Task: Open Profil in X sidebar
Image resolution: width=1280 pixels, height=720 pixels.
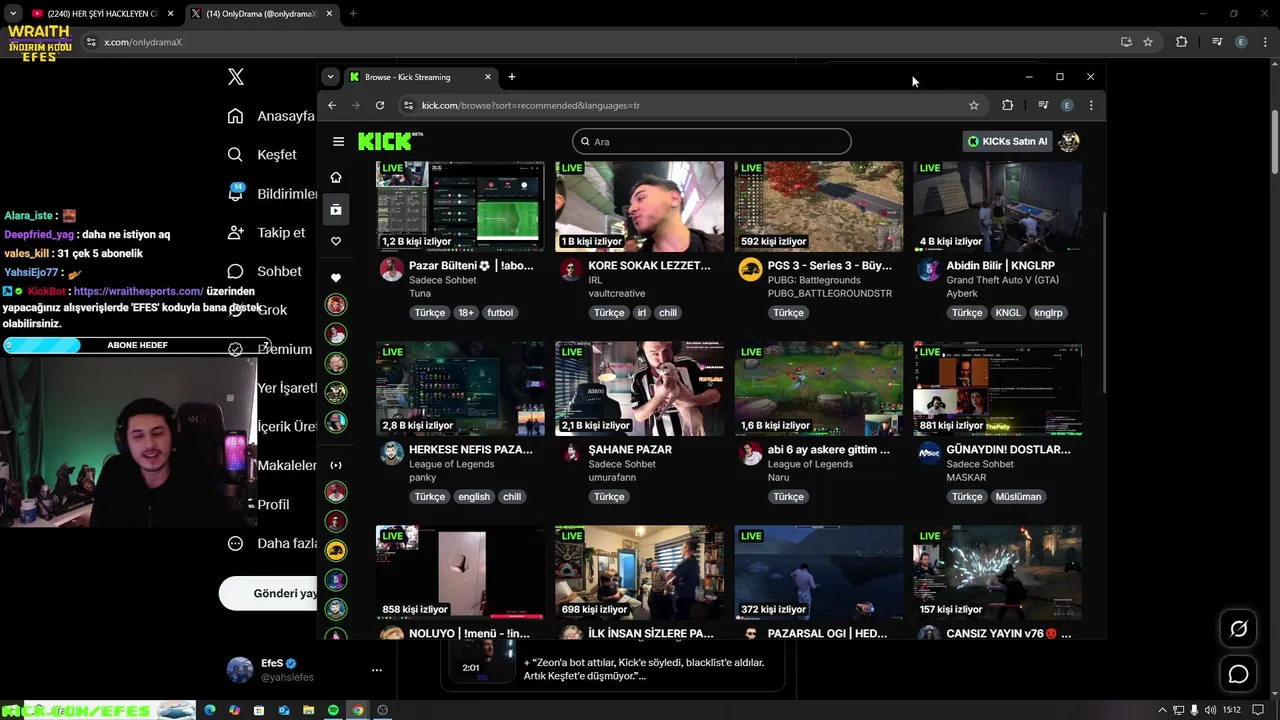Action: pyautogui.click(x=259, y=505)
